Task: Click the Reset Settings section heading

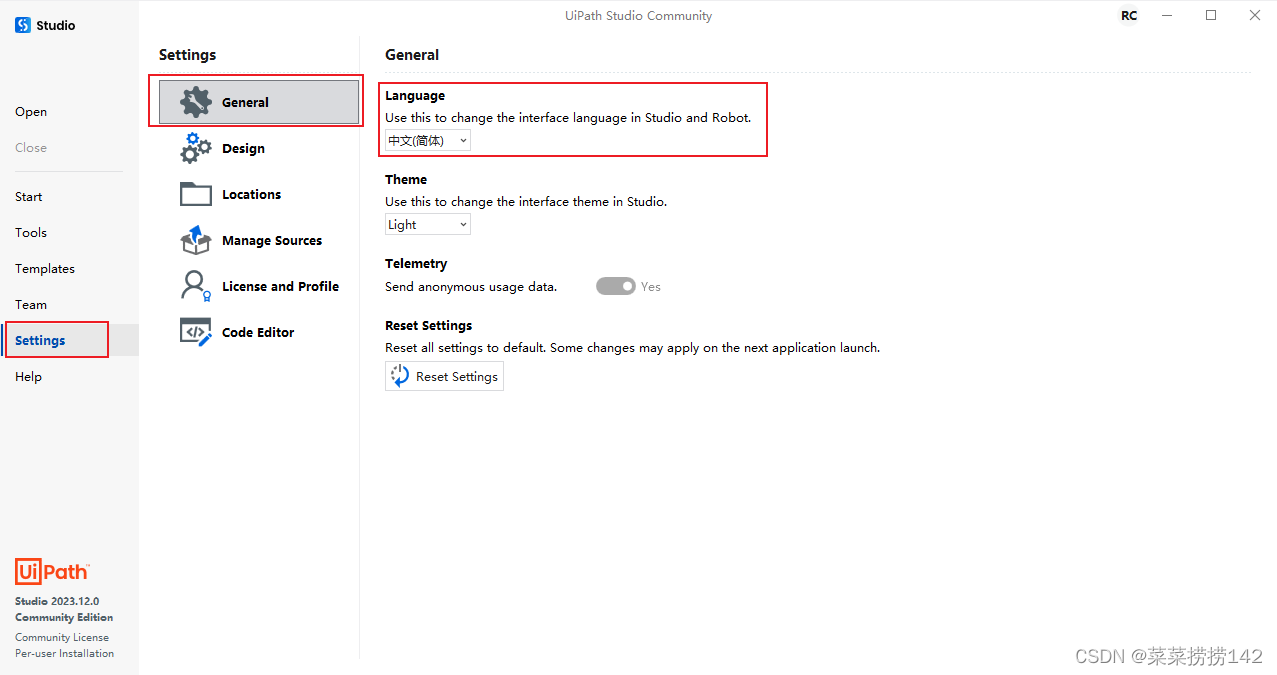Action: [428, 326]
